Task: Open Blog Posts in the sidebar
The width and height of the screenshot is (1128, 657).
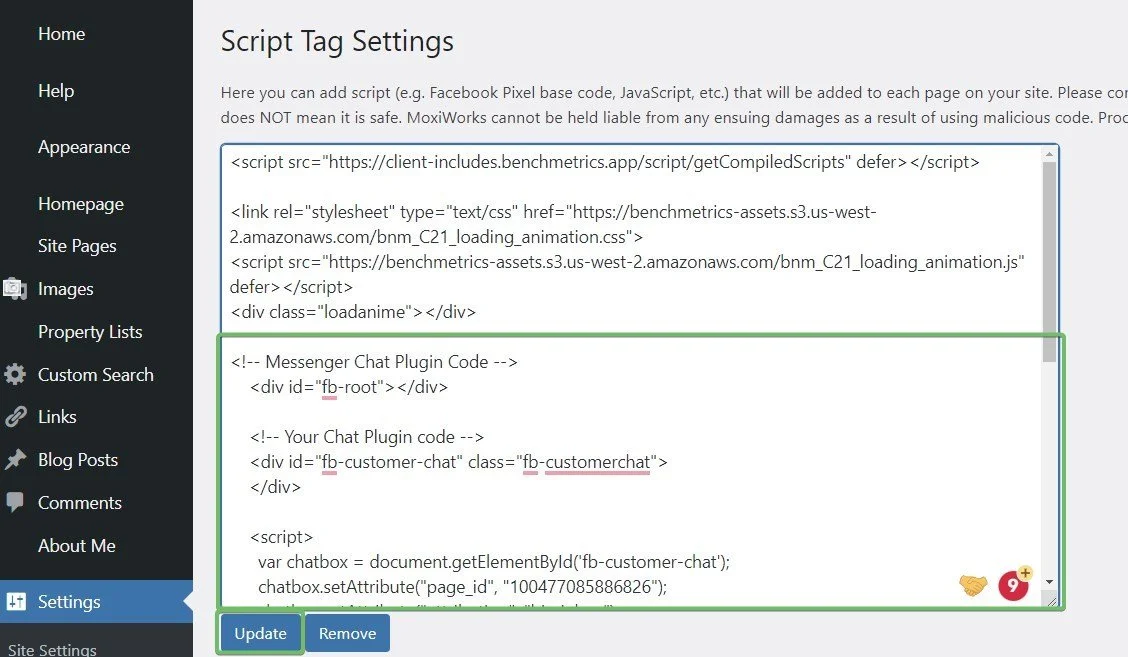Action: tap(78, 459)
